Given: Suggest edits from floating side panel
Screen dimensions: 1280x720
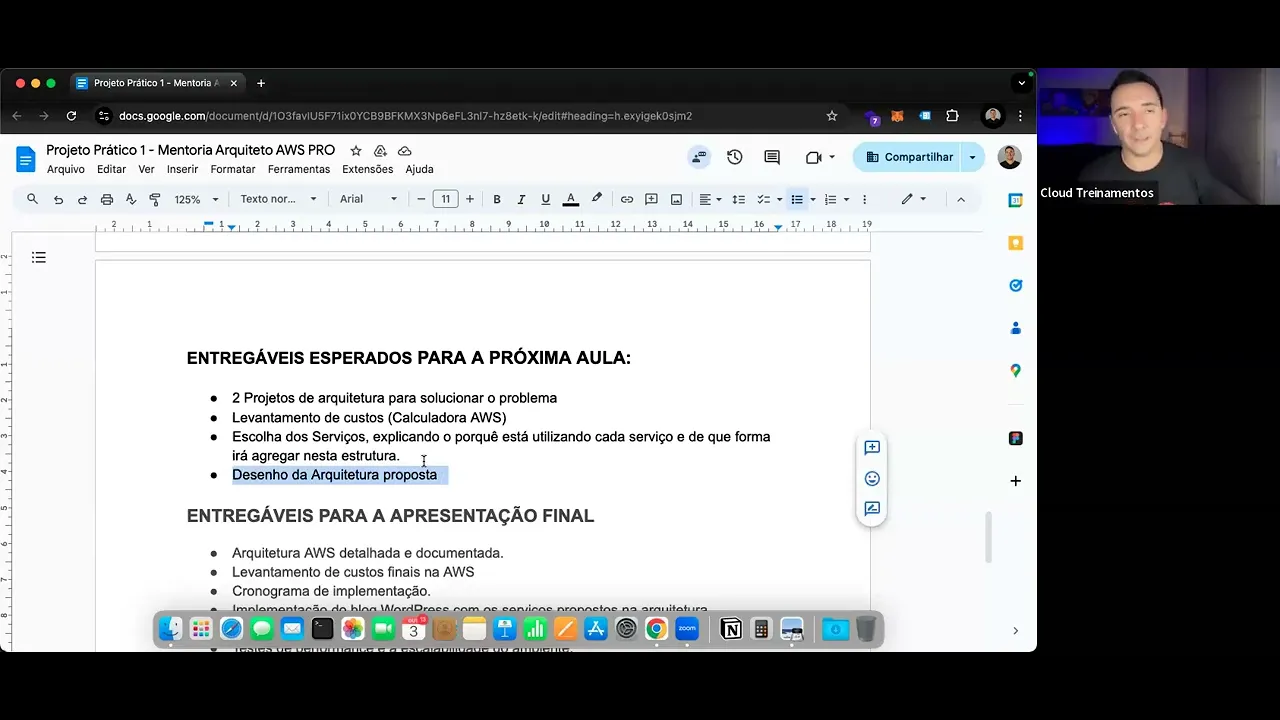Looking at the screenshot, I should coord(872,509).
